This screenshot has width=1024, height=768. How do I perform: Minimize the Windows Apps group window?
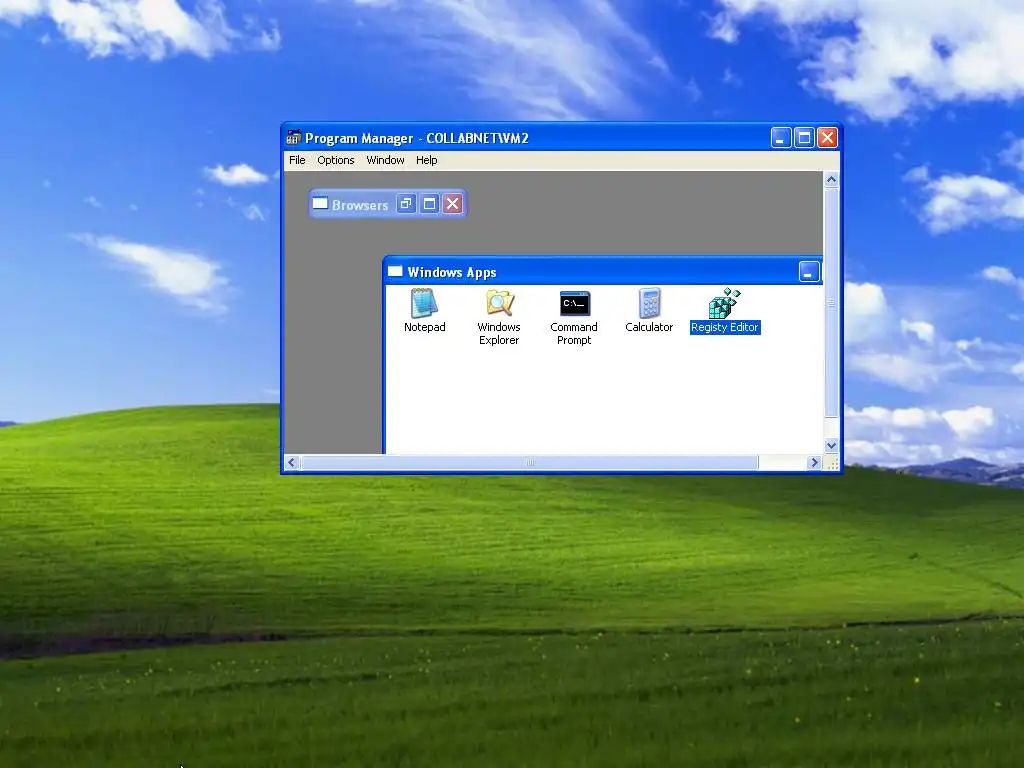click(809, 272)
